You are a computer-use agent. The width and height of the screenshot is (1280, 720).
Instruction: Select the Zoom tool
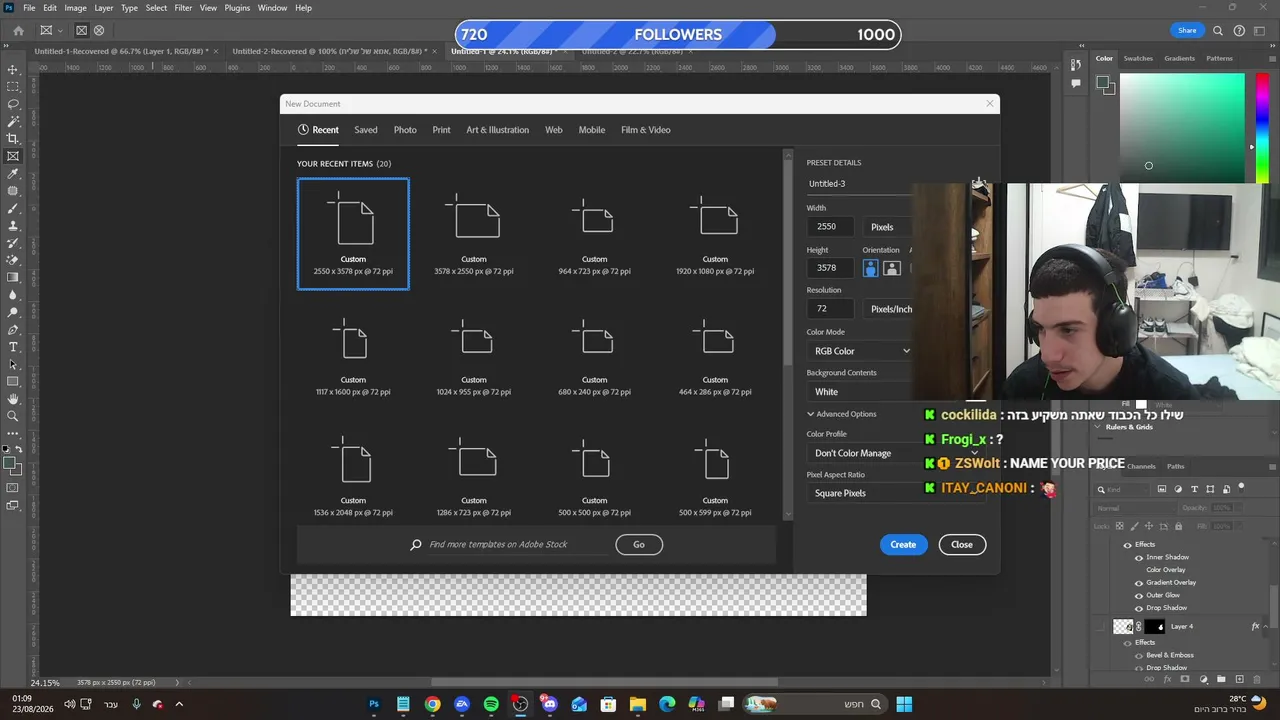13,416
